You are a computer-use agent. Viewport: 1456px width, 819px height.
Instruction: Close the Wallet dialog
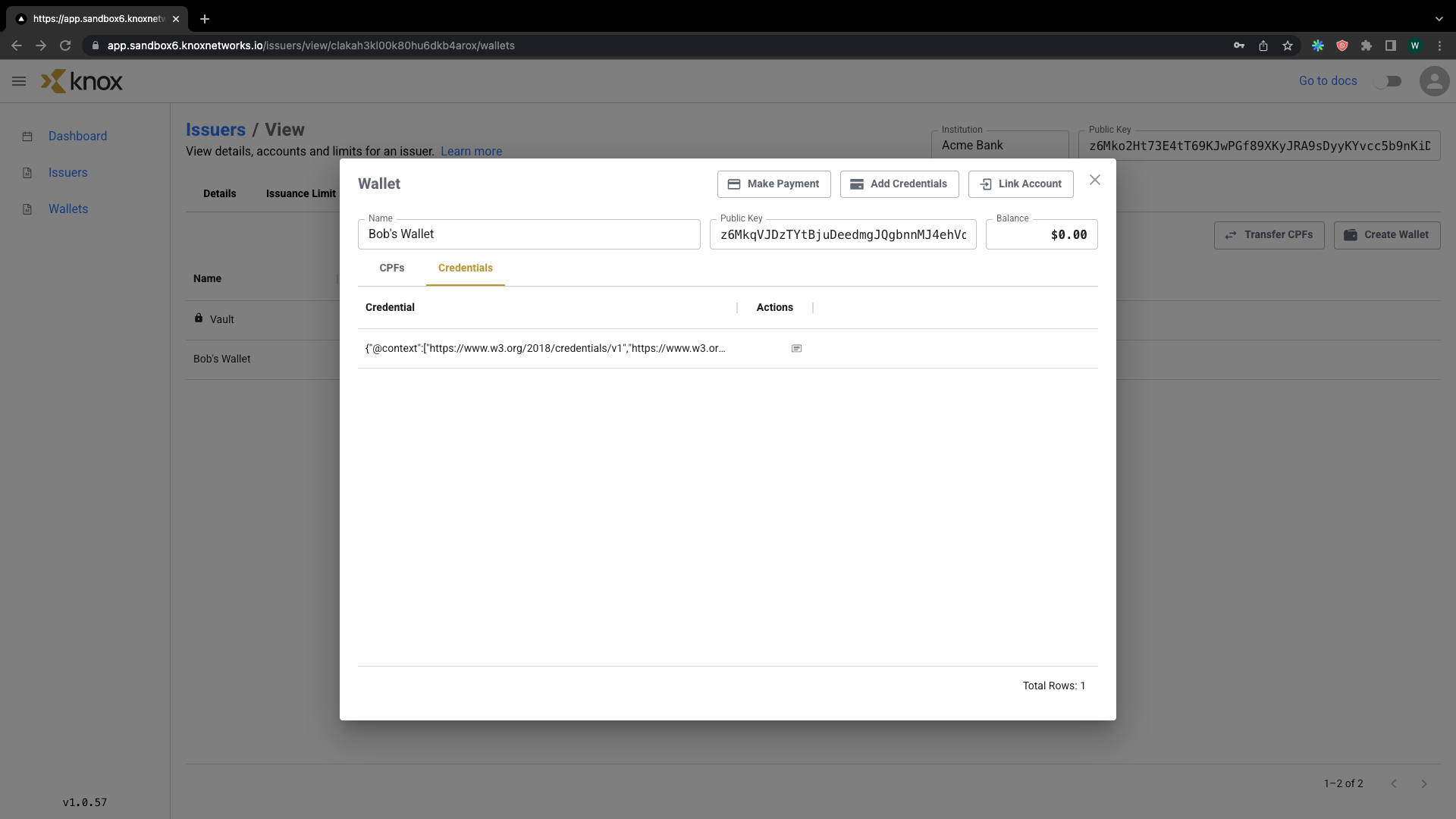coord(1094,180)
